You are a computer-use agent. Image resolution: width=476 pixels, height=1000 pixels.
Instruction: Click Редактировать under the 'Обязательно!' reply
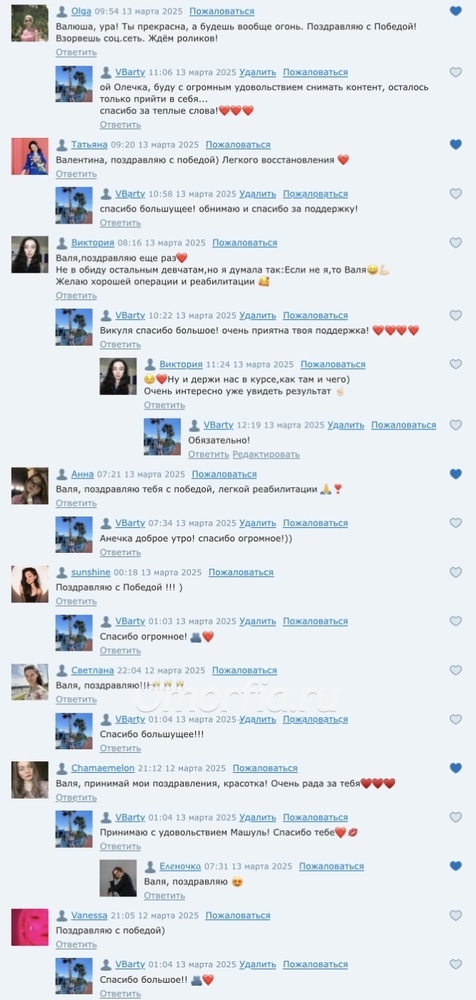(266, 454)
